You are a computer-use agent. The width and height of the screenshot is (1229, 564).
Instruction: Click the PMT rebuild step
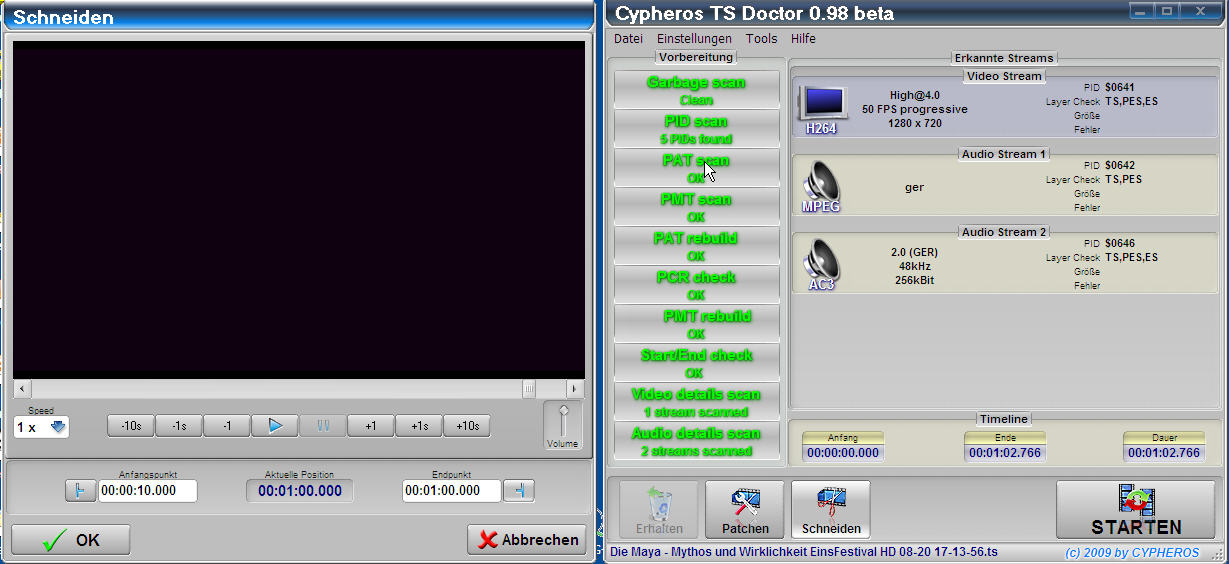(x=696, y=324)
